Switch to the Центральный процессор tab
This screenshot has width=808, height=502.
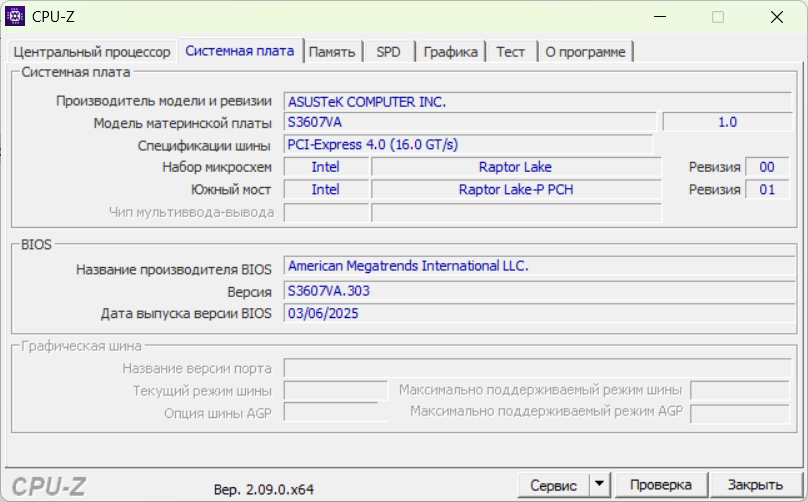92,52
